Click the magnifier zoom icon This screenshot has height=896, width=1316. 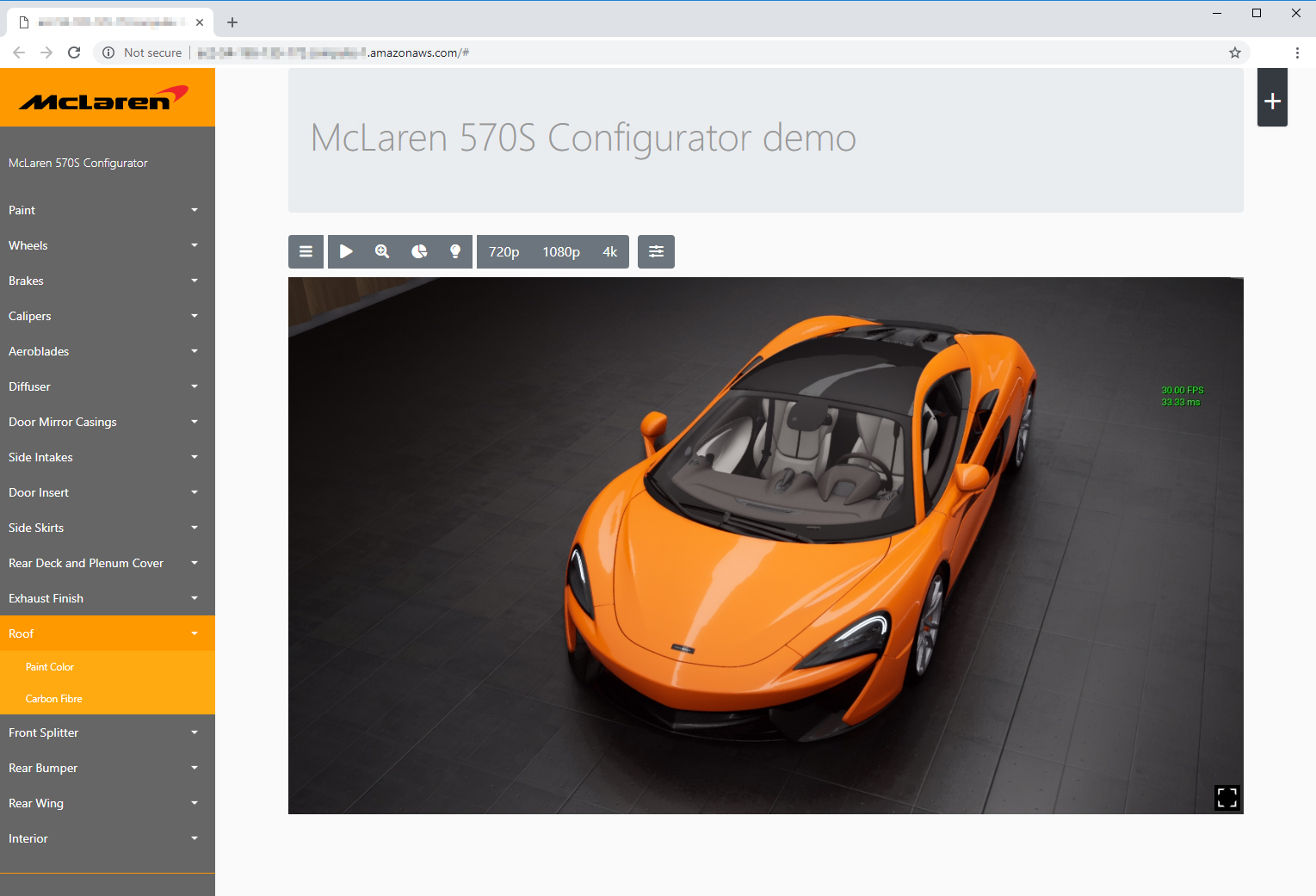382,252
